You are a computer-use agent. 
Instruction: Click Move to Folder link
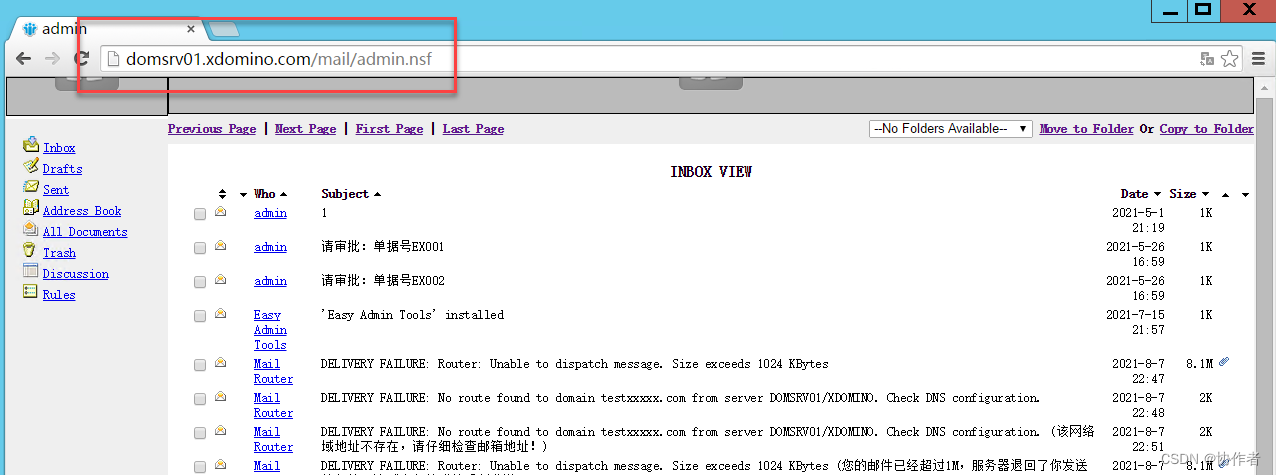(x=1087, y=129)
